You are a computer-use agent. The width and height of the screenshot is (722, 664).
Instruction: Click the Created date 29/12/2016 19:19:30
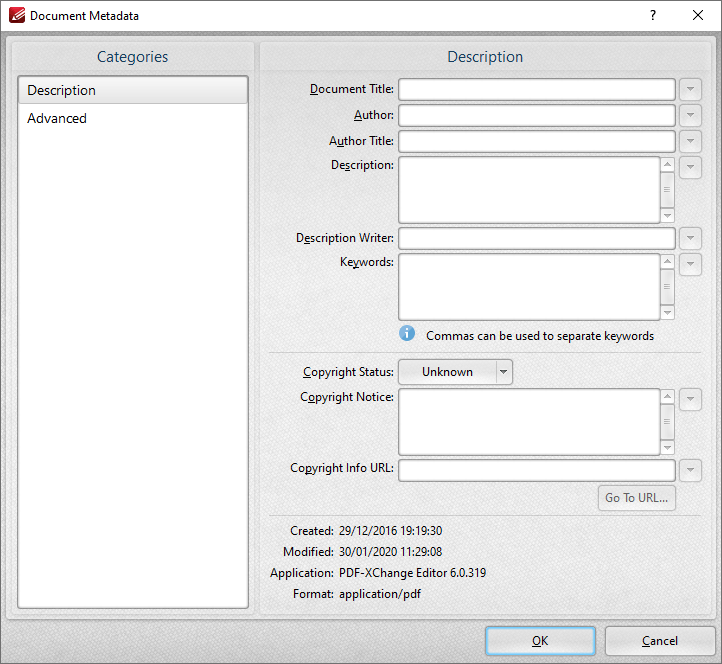(390, 531)
